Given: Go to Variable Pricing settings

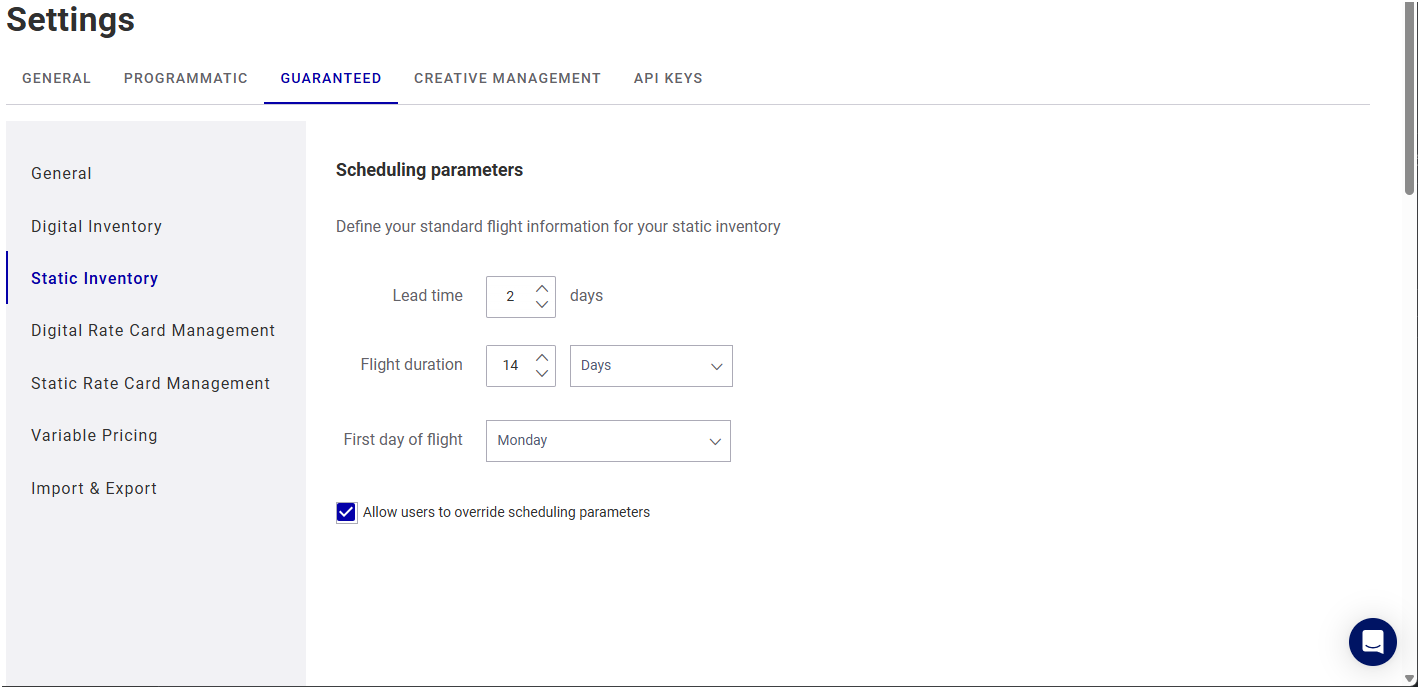Looking at the screenshot, I should [x=94, y=436].
